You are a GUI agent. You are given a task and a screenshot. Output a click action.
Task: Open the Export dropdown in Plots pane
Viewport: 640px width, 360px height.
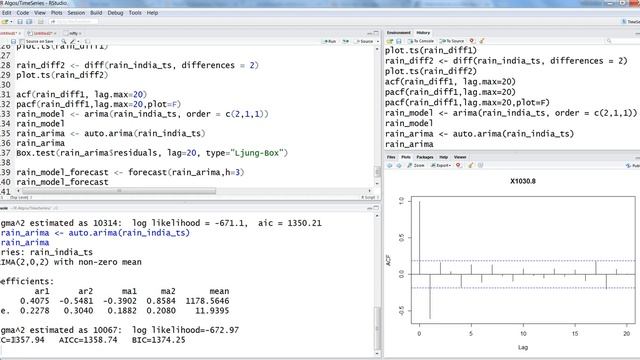(441, 165)
